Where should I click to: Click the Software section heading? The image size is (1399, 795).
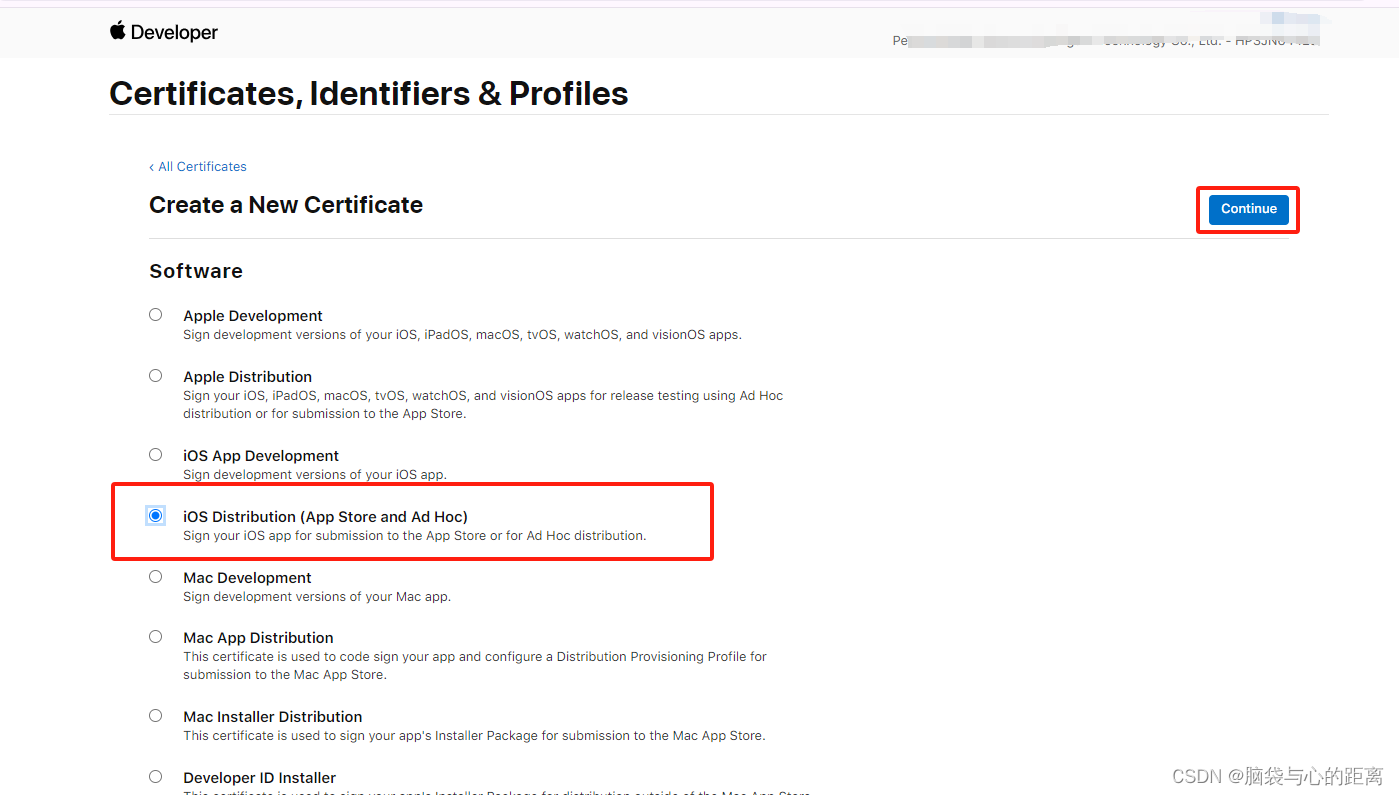[x=196, y=271]
